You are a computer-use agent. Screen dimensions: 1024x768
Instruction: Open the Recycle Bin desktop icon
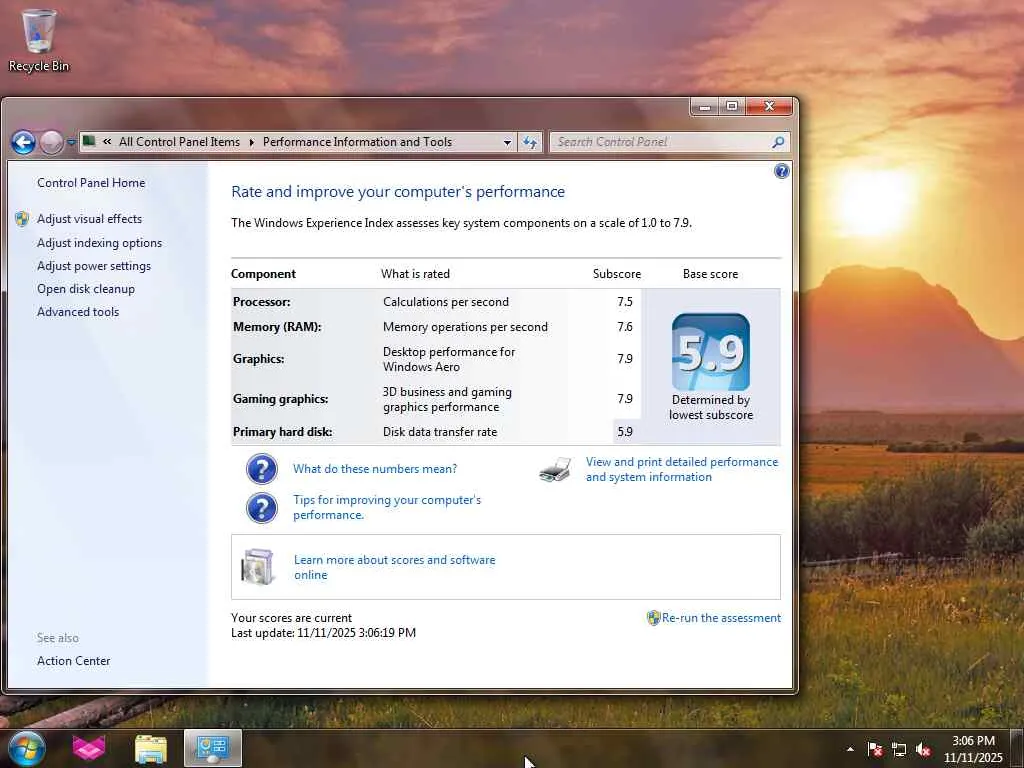pyautogui.click(x=38, y=40)
